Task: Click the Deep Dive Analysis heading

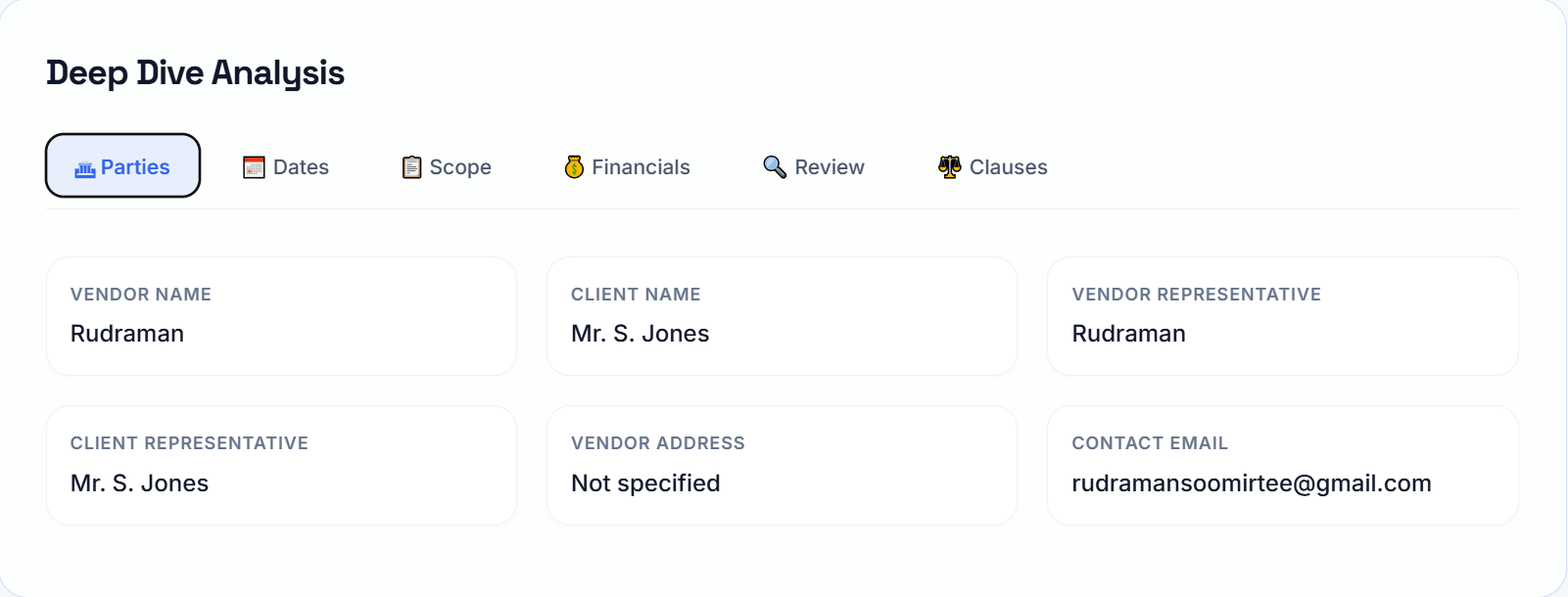Action: pos(195,73)
